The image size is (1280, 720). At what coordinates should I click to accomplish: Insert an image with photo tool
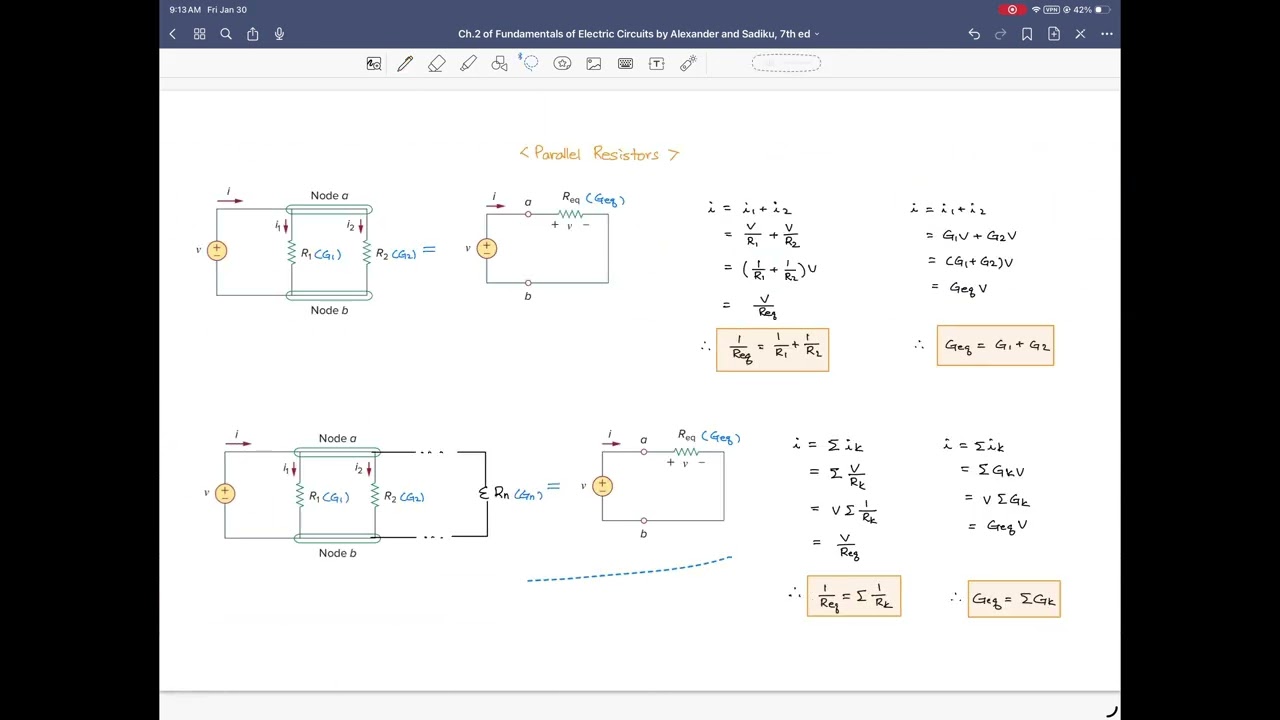(x=594, y=63)
